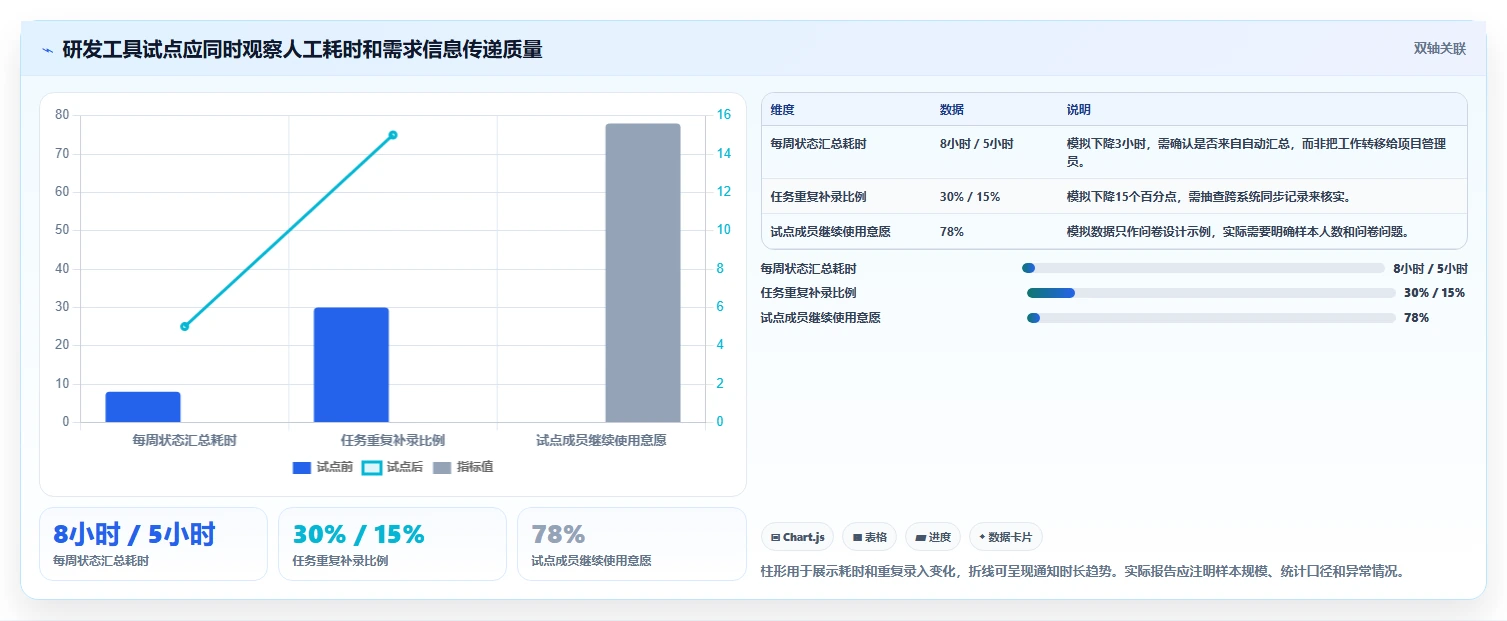Click the note starting 模拟数据只作问卷设计示例
Image resolution: width=1507 pixels, height=621 pixels.
(x=1238, y=232)
